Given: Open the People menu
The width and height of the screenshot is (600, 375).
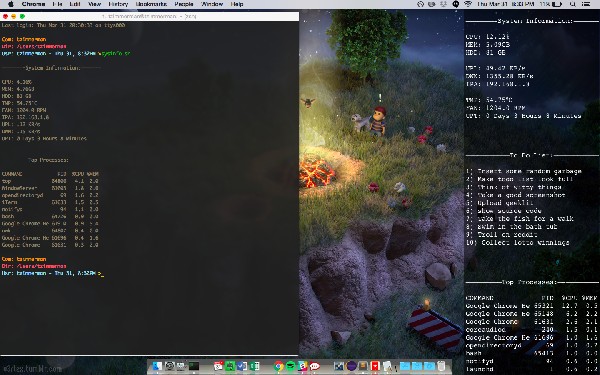Looking at the screenshot, I should 184,4.
